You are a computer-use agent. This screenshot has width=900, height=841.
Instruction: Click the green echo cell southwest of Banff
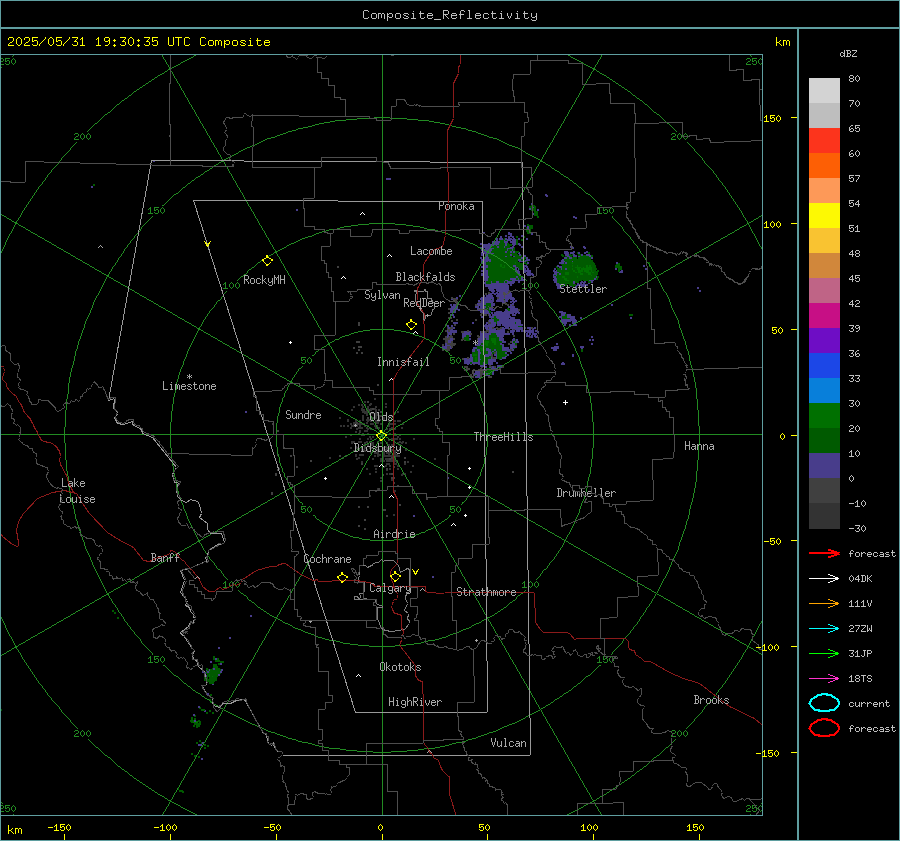click(213, 672)
